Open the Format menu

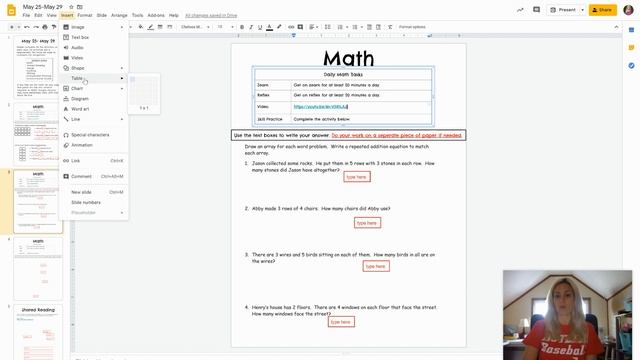[x=84, y=16]
